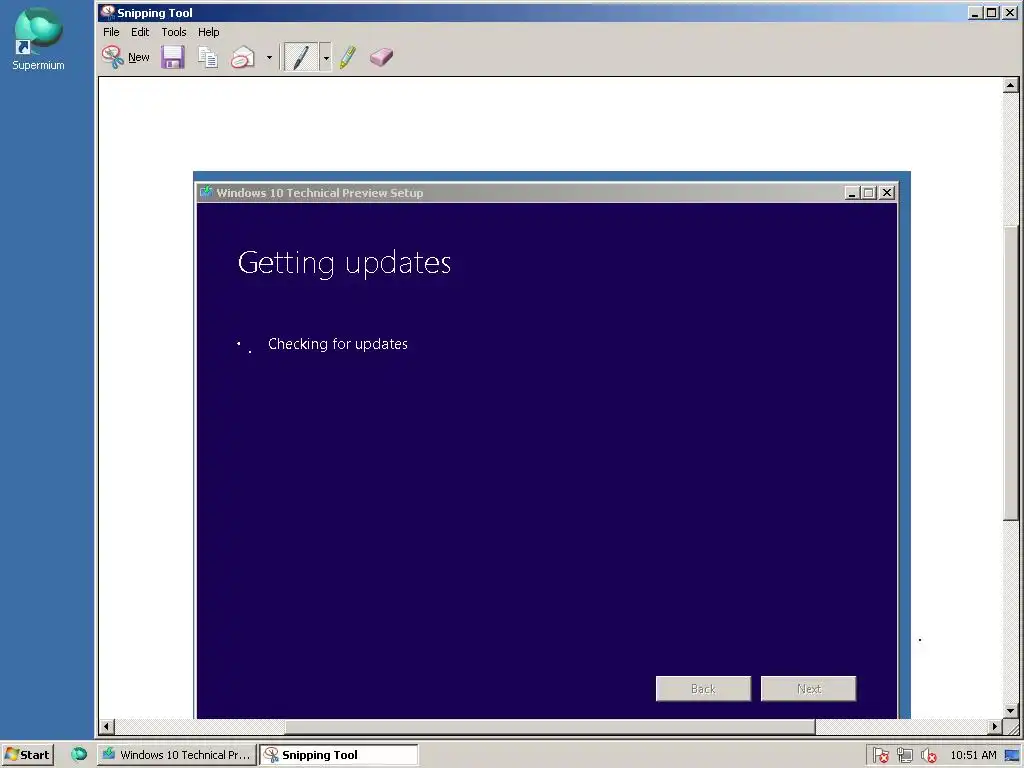
Task: Launch Supermium from the quick launch bar
Action: 79,754
